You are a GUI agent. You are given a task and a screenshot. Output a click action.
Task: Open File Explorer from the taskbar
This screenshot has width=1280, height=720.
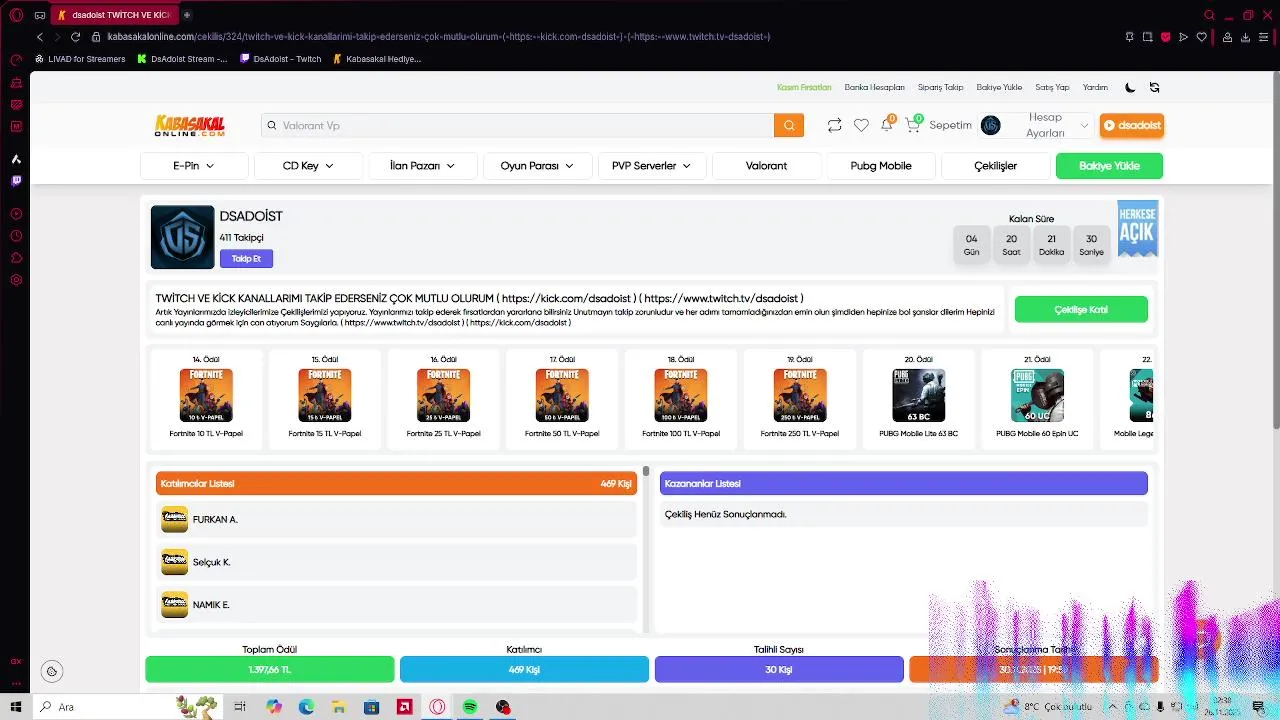(x=339, y=707)
